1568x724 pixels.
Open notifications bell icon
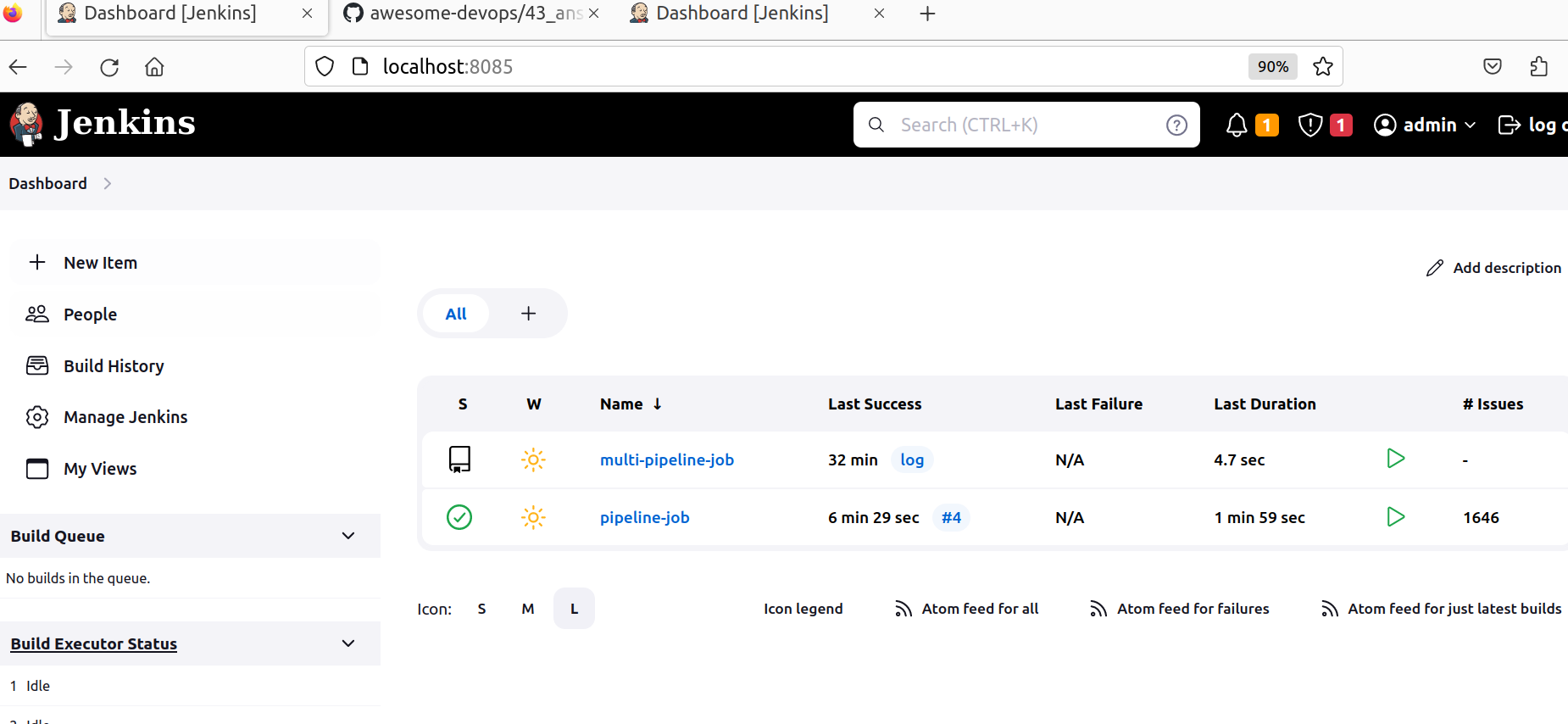coord(1237,125)
